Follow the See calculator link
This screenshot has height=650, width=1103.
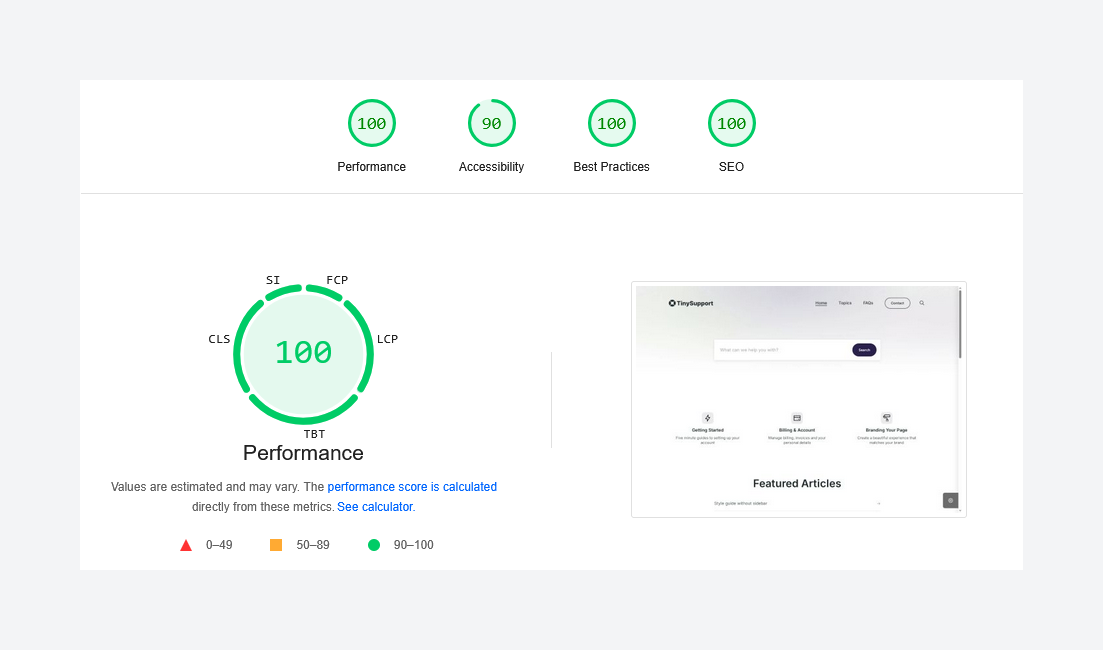pyautogui.click(x=374, y=506)
